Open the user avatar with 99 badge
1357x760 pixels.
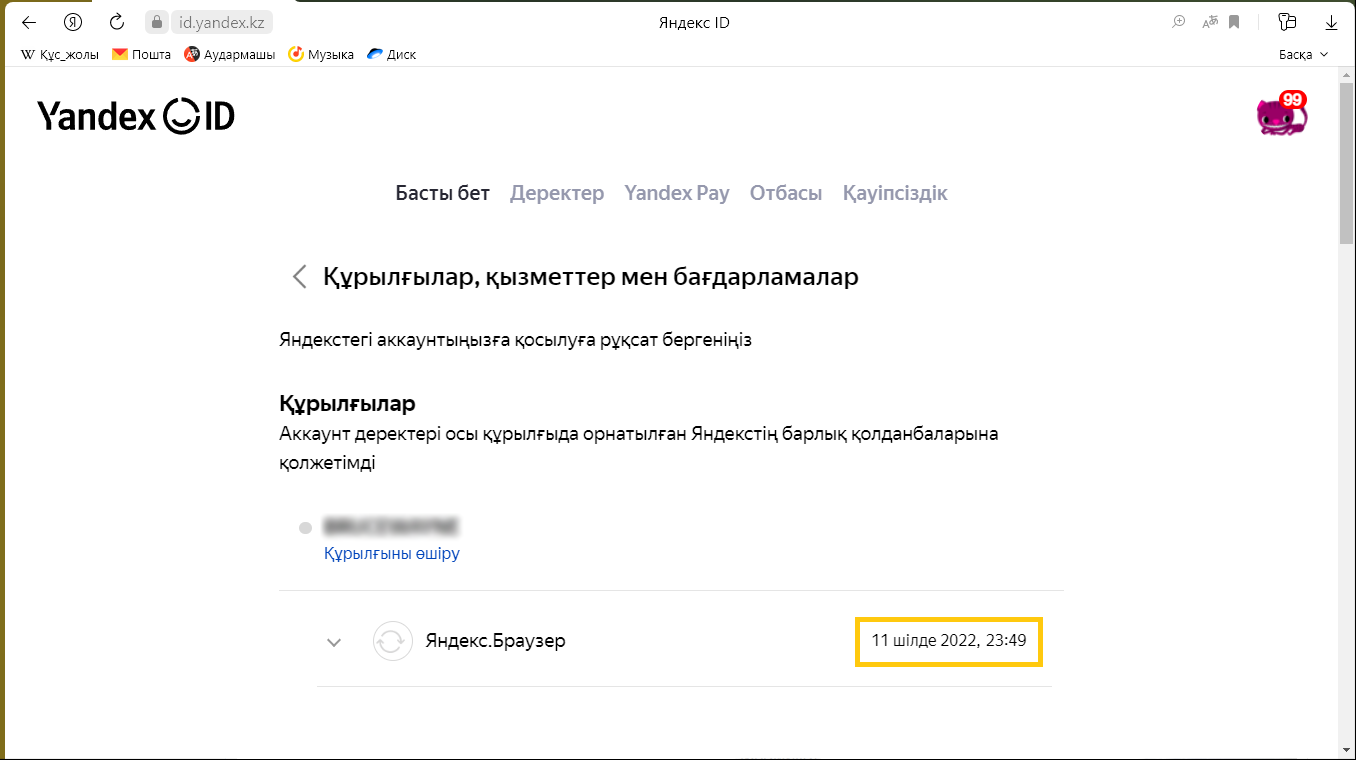1281,116
